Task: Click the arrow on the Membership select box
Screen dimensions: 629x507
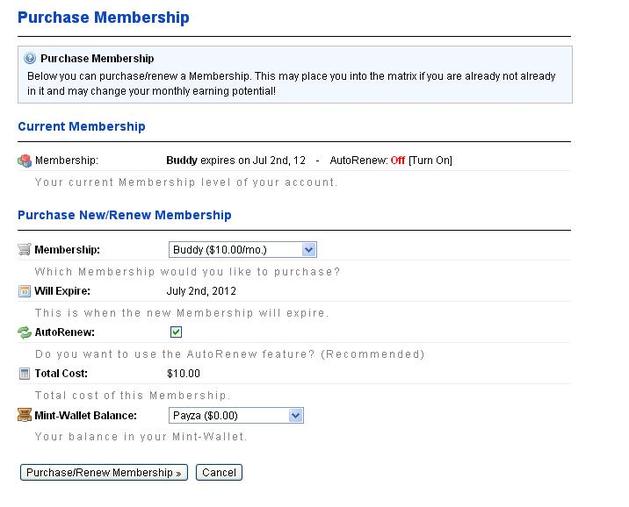Action: [308, 249]
